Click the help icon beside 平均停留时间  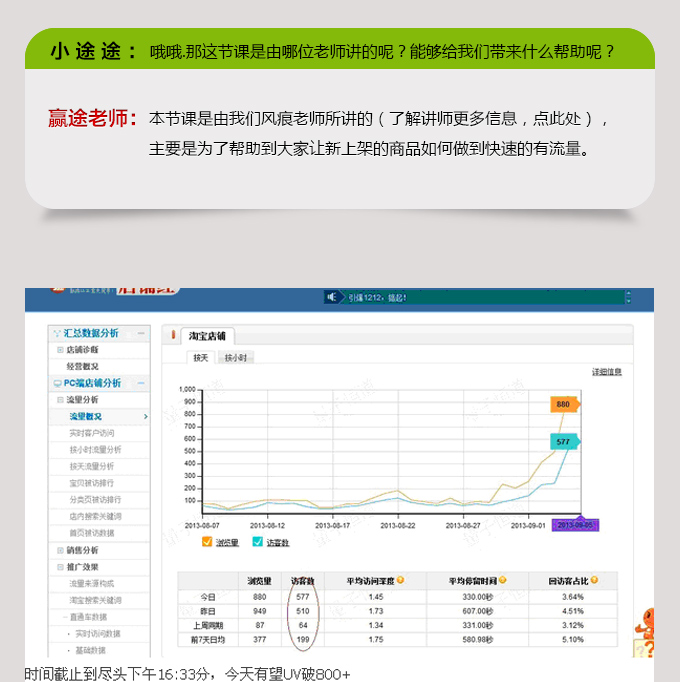point(502,580)
